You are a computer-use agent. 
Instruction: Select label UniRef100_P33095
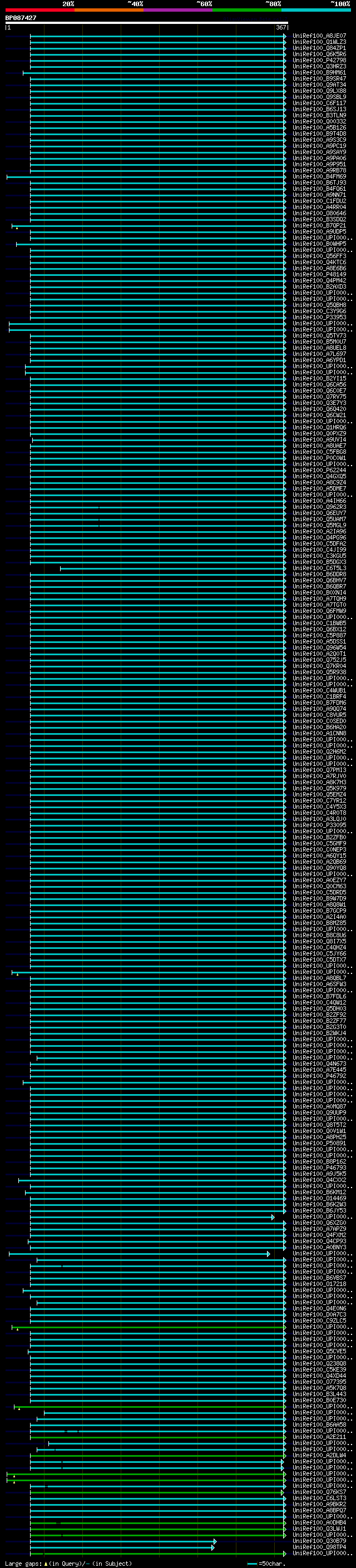click(x=319, y=825)
